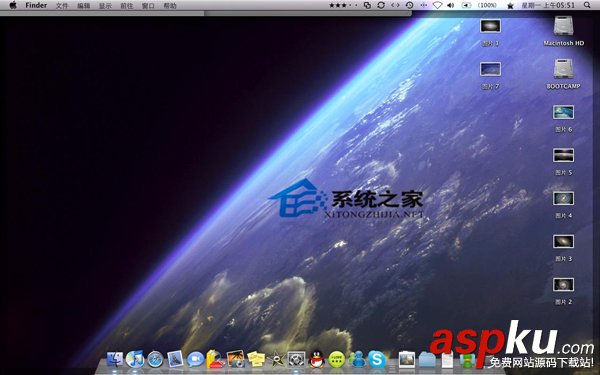The image size is (600, 375).
Task: Click the clock showing 上午05:51
Action: click(x=548, y=5)
